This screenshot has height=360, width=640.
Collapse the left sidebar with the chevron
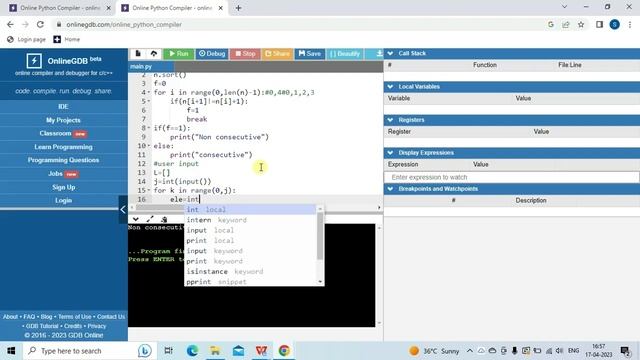click(x=123, y=209)
